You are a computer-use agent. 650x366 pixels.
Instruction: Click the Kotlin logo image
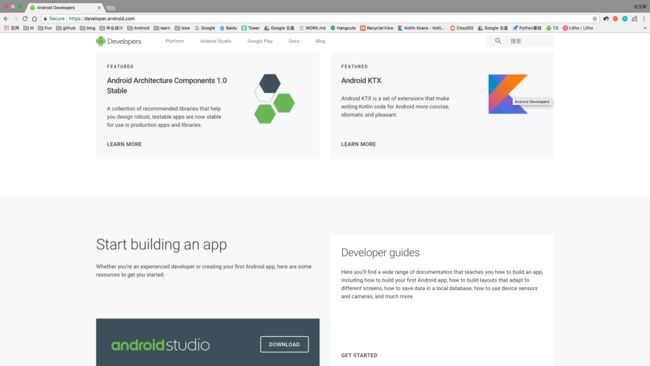[508, 94]
